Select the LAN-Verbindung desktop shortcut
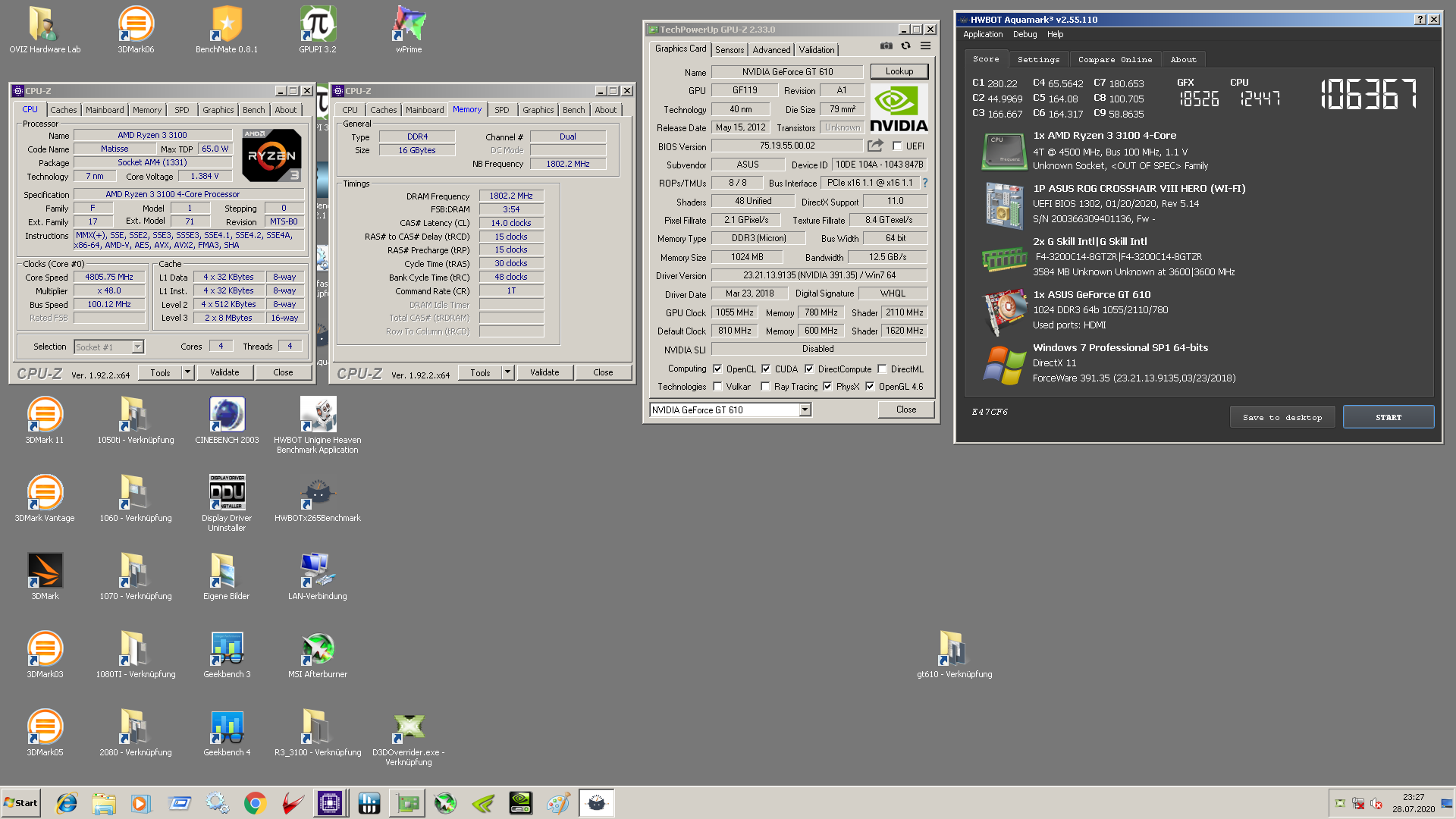 pyautogui.click(x=318, y=576)
